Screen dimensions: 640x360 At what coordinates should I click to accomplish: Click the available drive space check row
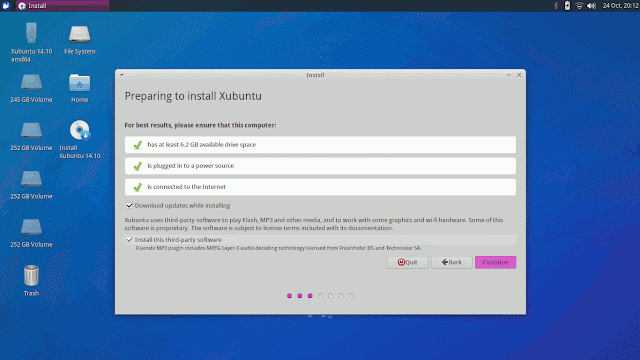[x=320, y=145]
